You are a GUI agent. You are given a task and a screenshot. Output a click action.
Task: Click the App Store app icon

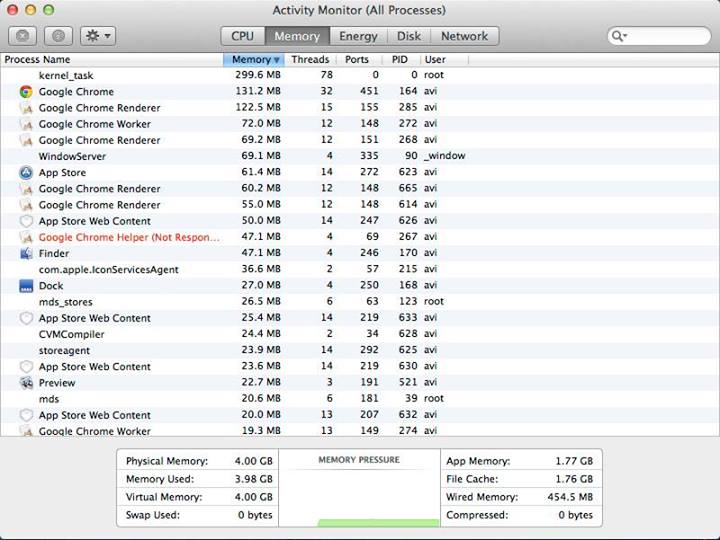coord(26,173)
